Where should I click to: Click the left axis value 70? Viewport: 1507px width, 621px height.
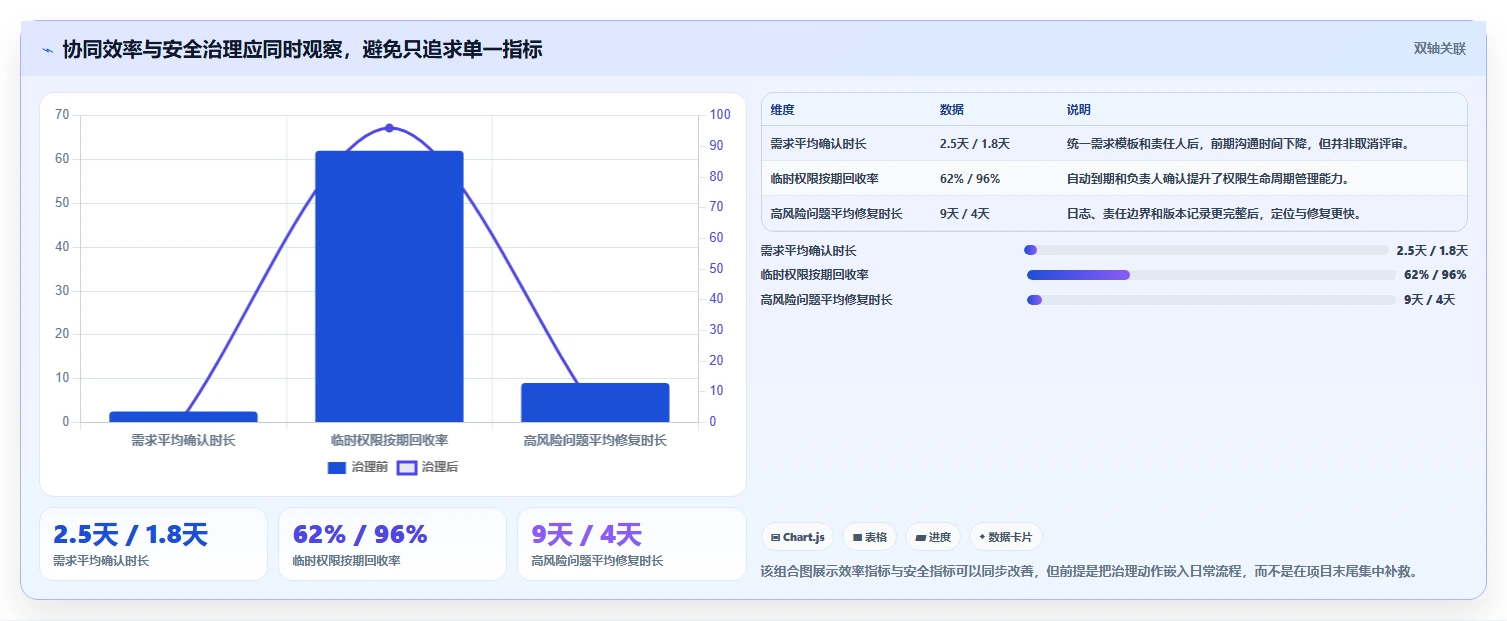pos(62,115)
